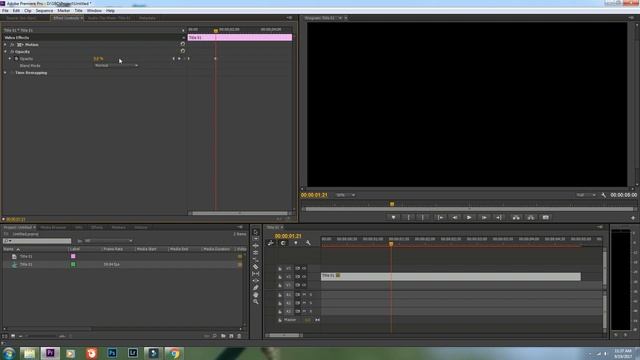Click the Clear trash icon in Project panel
Viewport: 640px width, 360px height.
(x=239, y=336)
